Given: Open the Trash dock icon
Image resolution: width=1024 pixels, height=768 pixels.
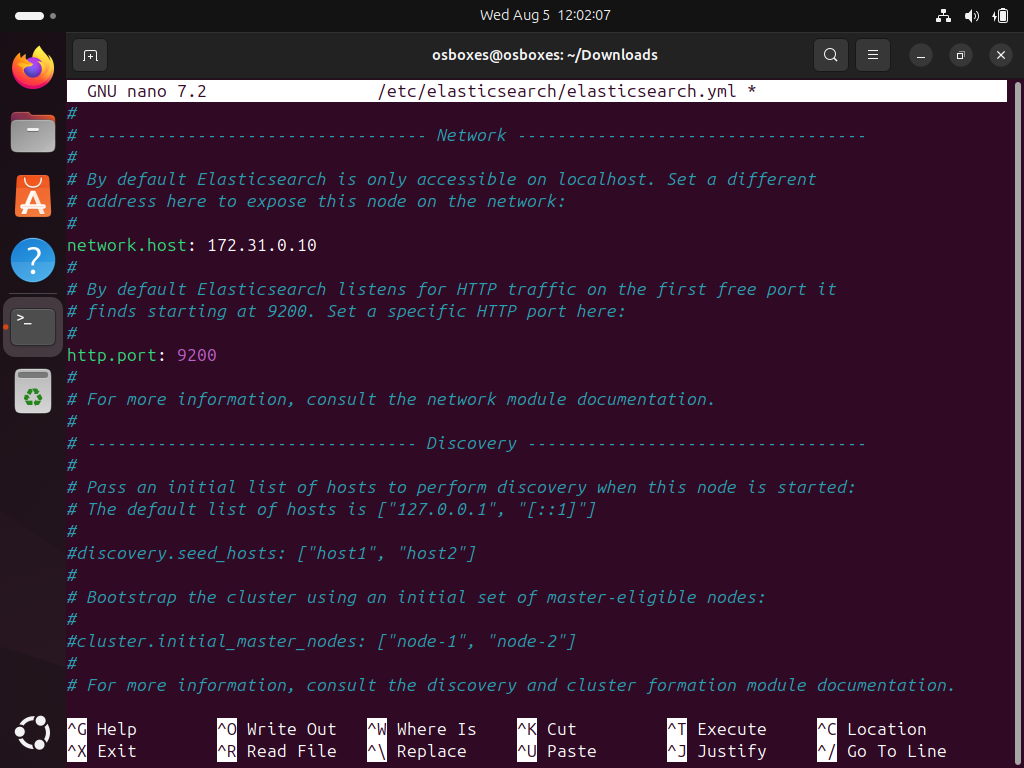Looking at the screenshot, I should coord(33,391).
